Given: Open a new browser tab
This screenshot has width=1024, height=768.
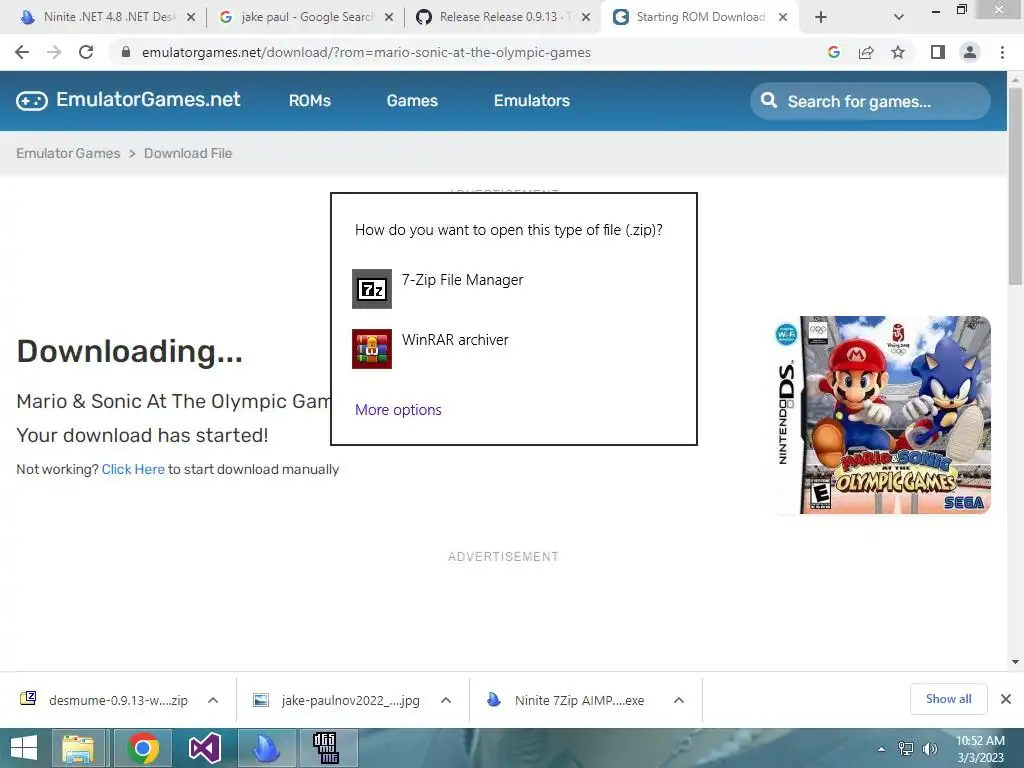Looking at the screenshot, I should coord(821,17).
